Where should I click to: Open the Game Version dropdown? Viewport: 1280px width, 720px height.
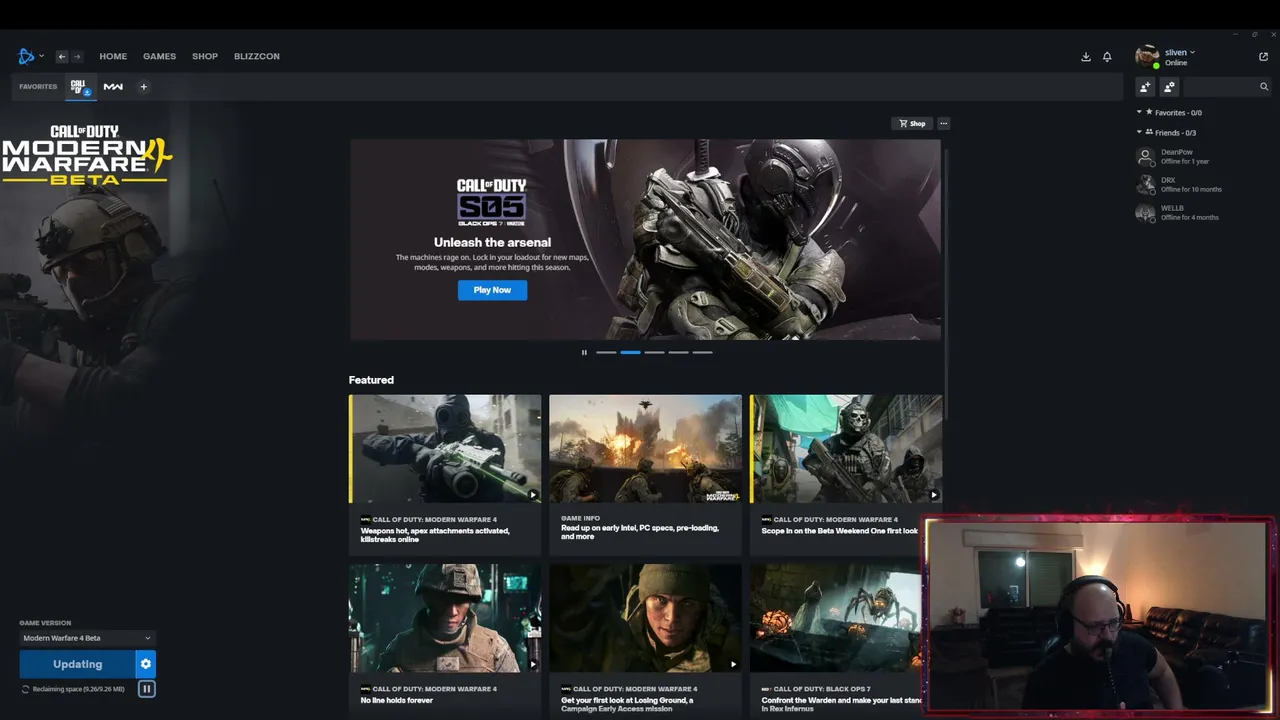[87, 638]
